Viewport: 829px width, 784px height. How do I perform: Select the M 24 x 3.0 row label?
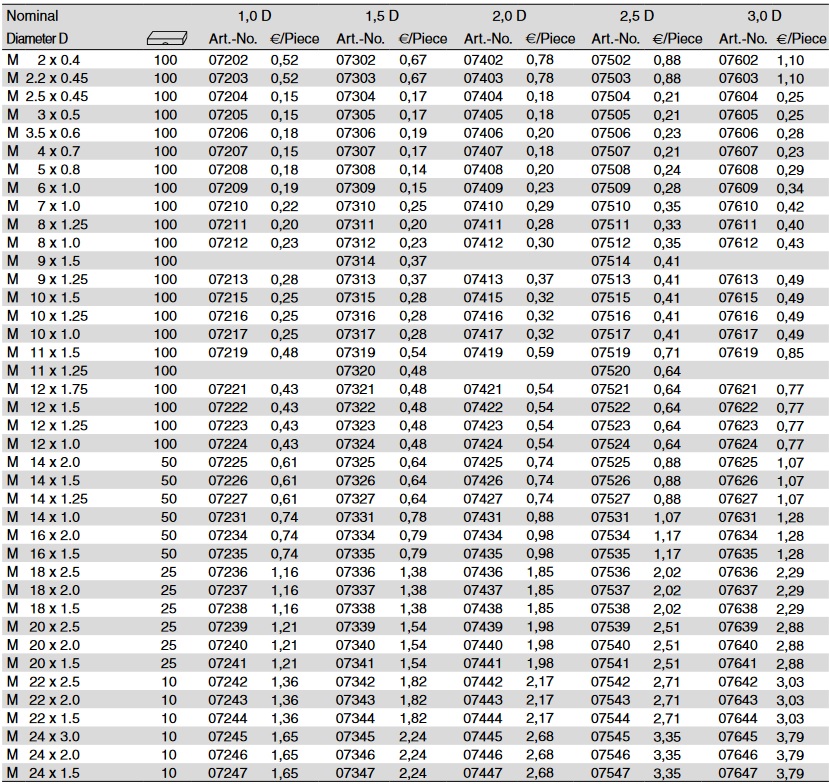coord(47,737)
